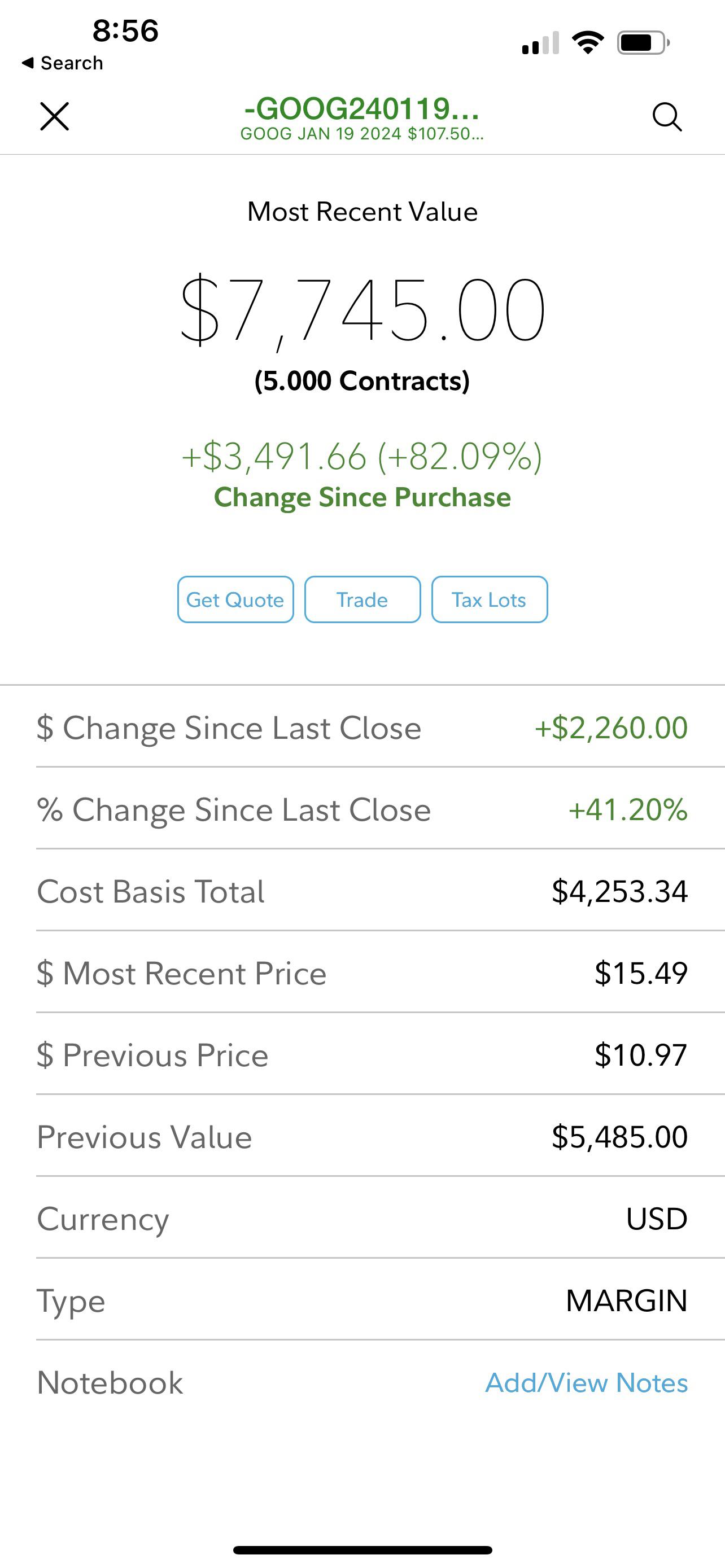Go back to Search via back arrow
This screenshot has width=725, height=1568.
62,63
